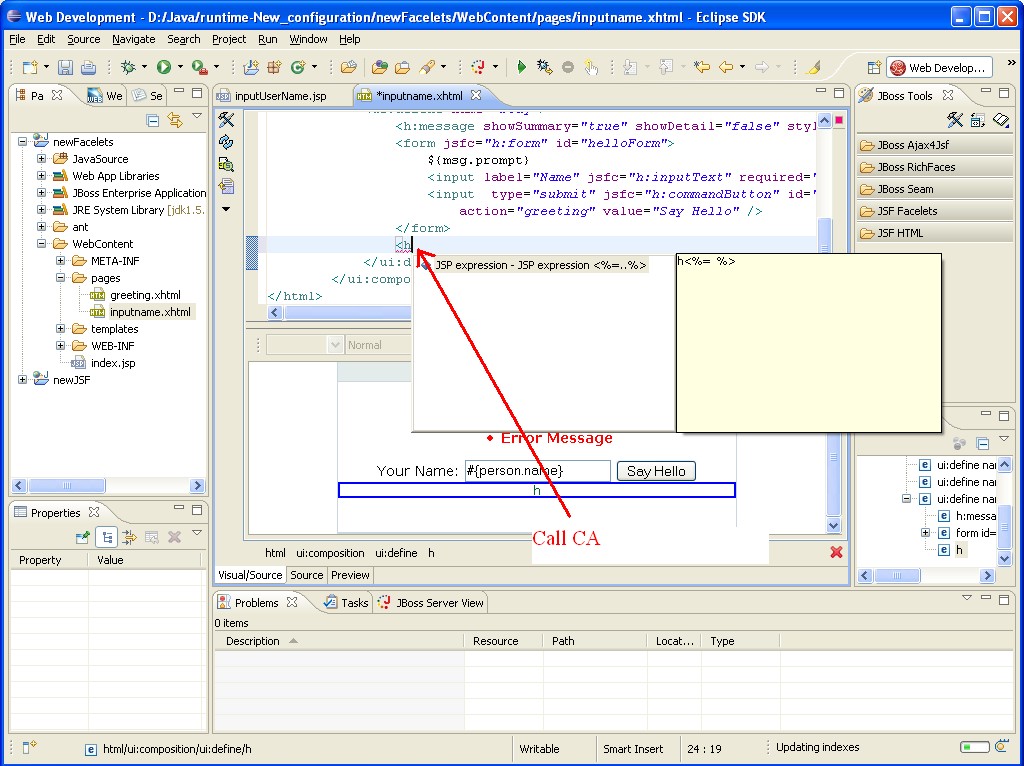Screen dimensions: 1024x766
Task: Click the Save icon in the toolbar
Action: [65, 67]
